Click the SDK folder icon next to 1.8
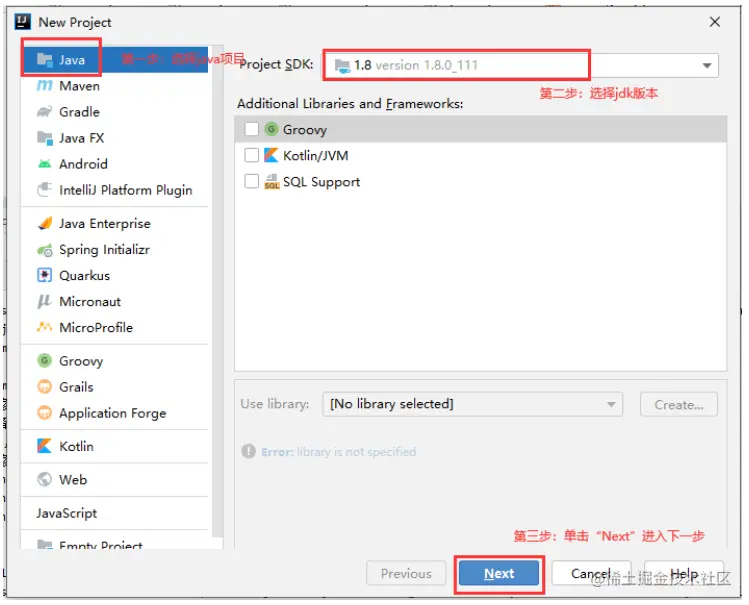 point(342,65)
